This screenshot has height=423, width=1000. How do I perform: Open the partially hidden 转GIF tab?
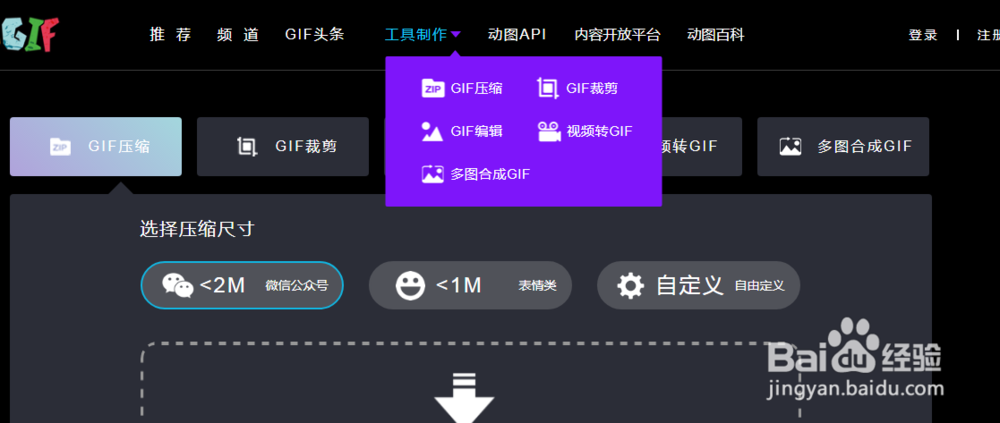click(702, 147)
